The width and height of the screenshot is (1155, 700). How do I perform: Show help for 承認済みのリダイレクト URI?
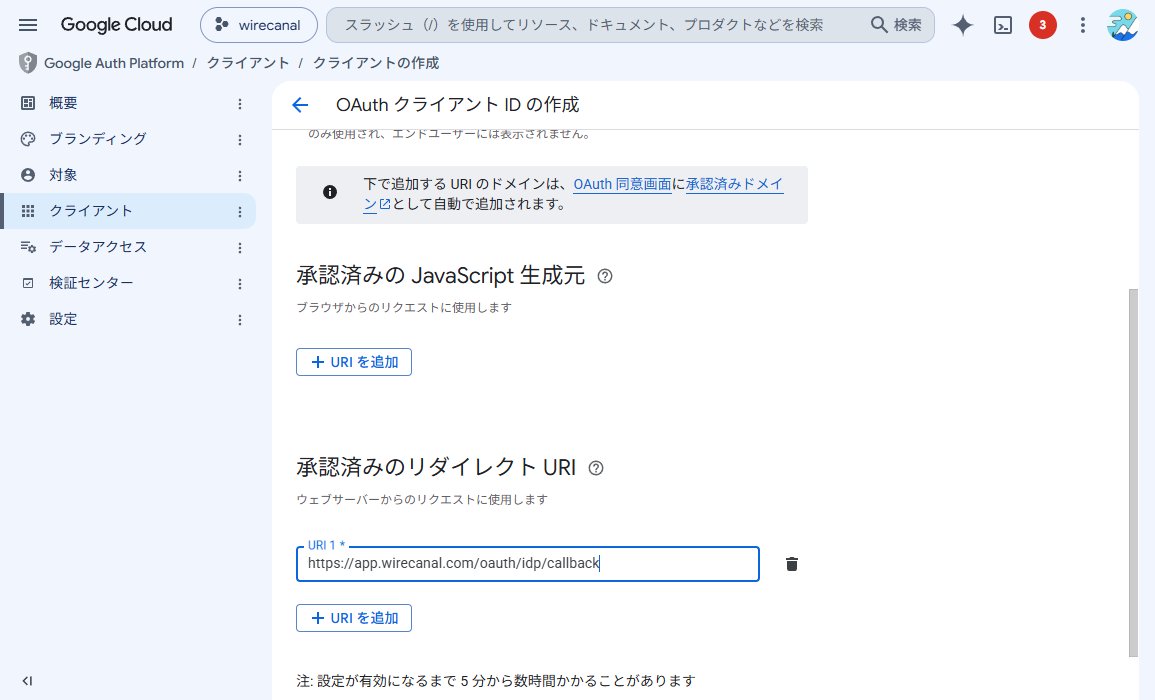(x=596, y=468)
